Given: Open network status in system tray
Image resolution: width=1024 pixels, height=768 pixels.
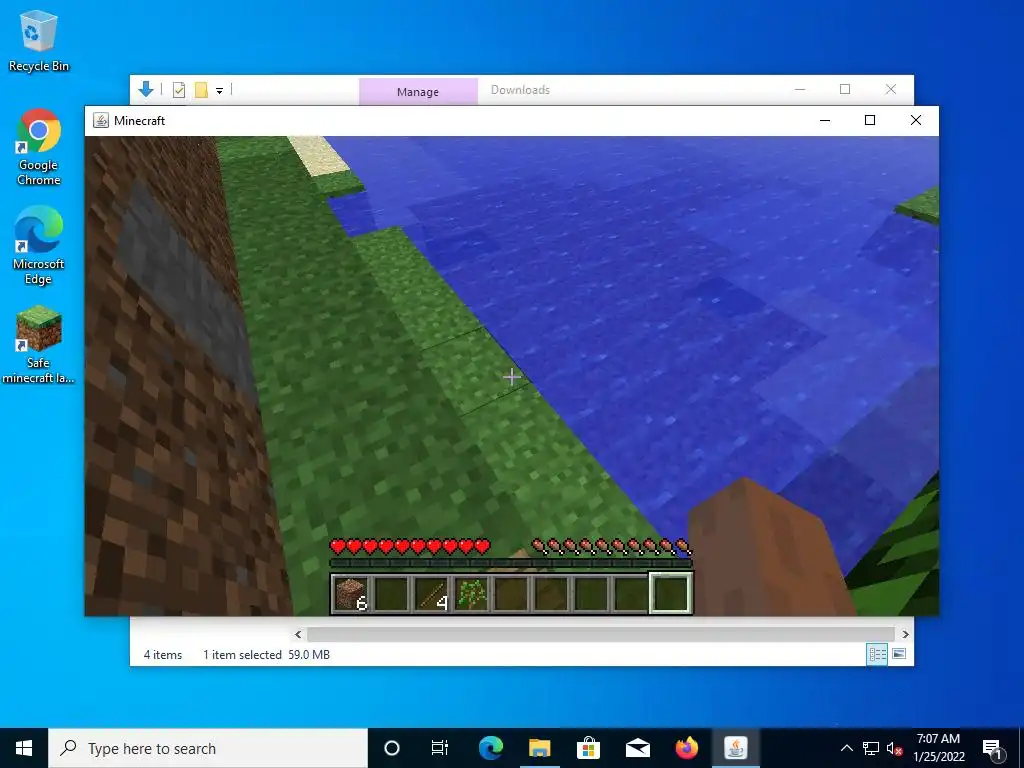Looking at the screenshot, I should pyautogui.click(x=871, y=748).
